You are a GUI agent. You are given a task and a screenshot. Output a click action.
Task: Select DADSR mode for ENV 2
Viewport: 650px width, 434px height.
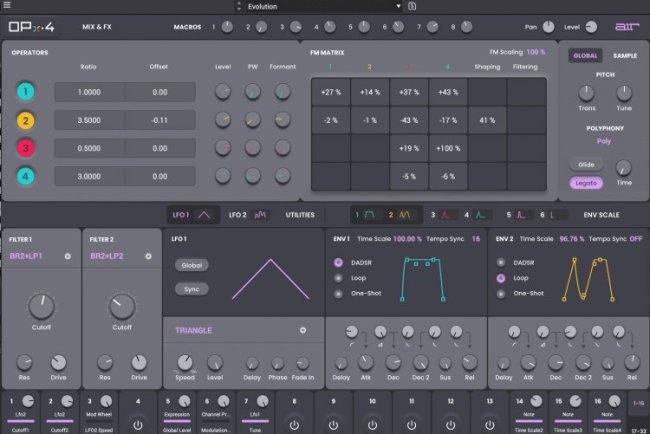[x=501, y=262]
